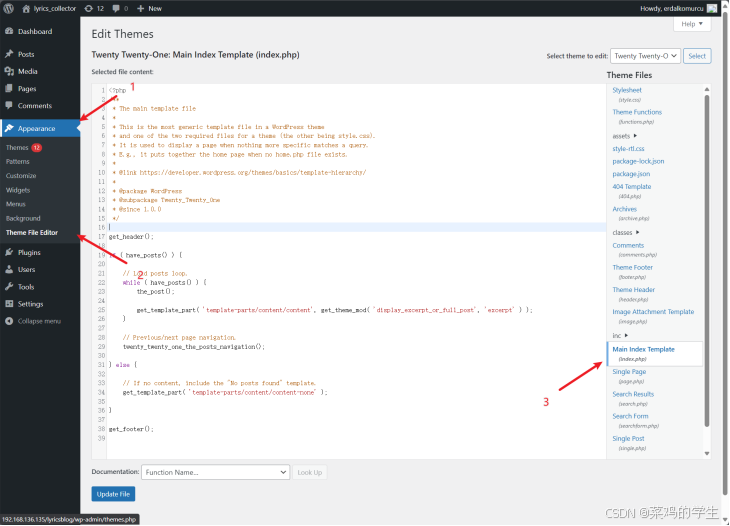730x526 pixels.
Task: Click the Posts pushpin icon
Action: 9,54
